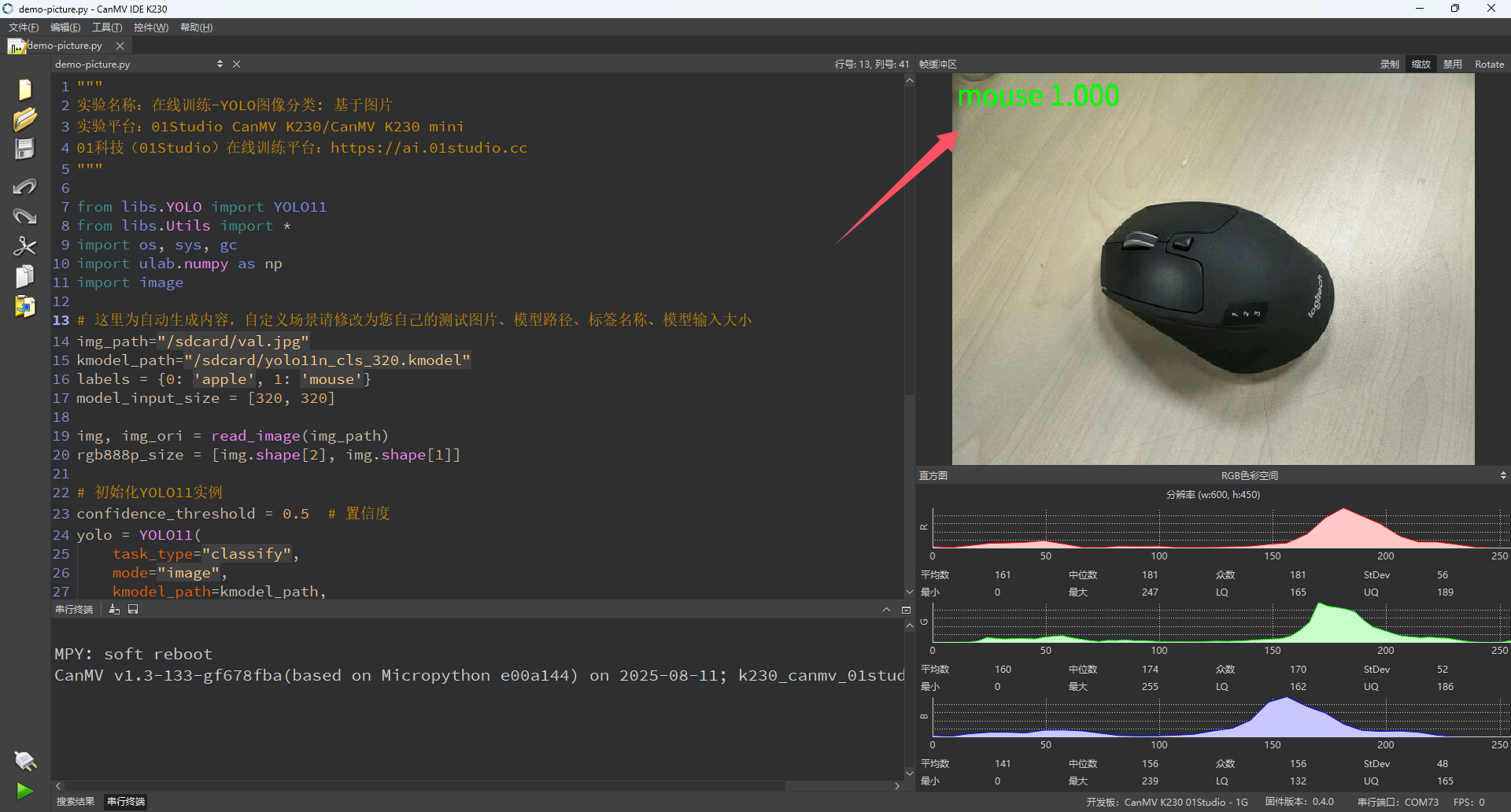1511x812 pixels.
Task: Click the terminal horizontal scrollbar
Action: (425, 786)
